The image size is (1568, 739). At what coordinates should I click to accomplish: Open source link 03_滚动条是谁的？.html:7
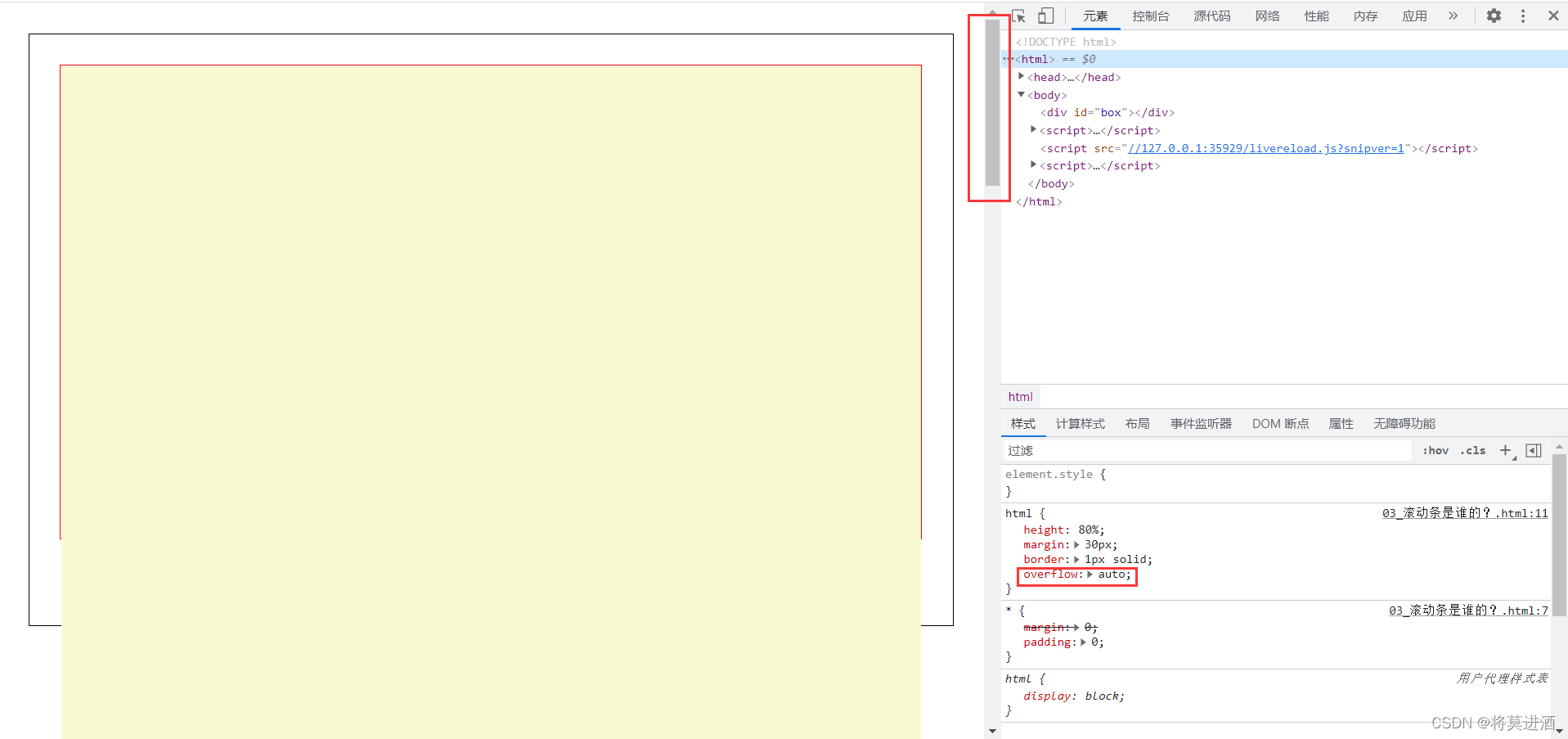pos(1468,611)
